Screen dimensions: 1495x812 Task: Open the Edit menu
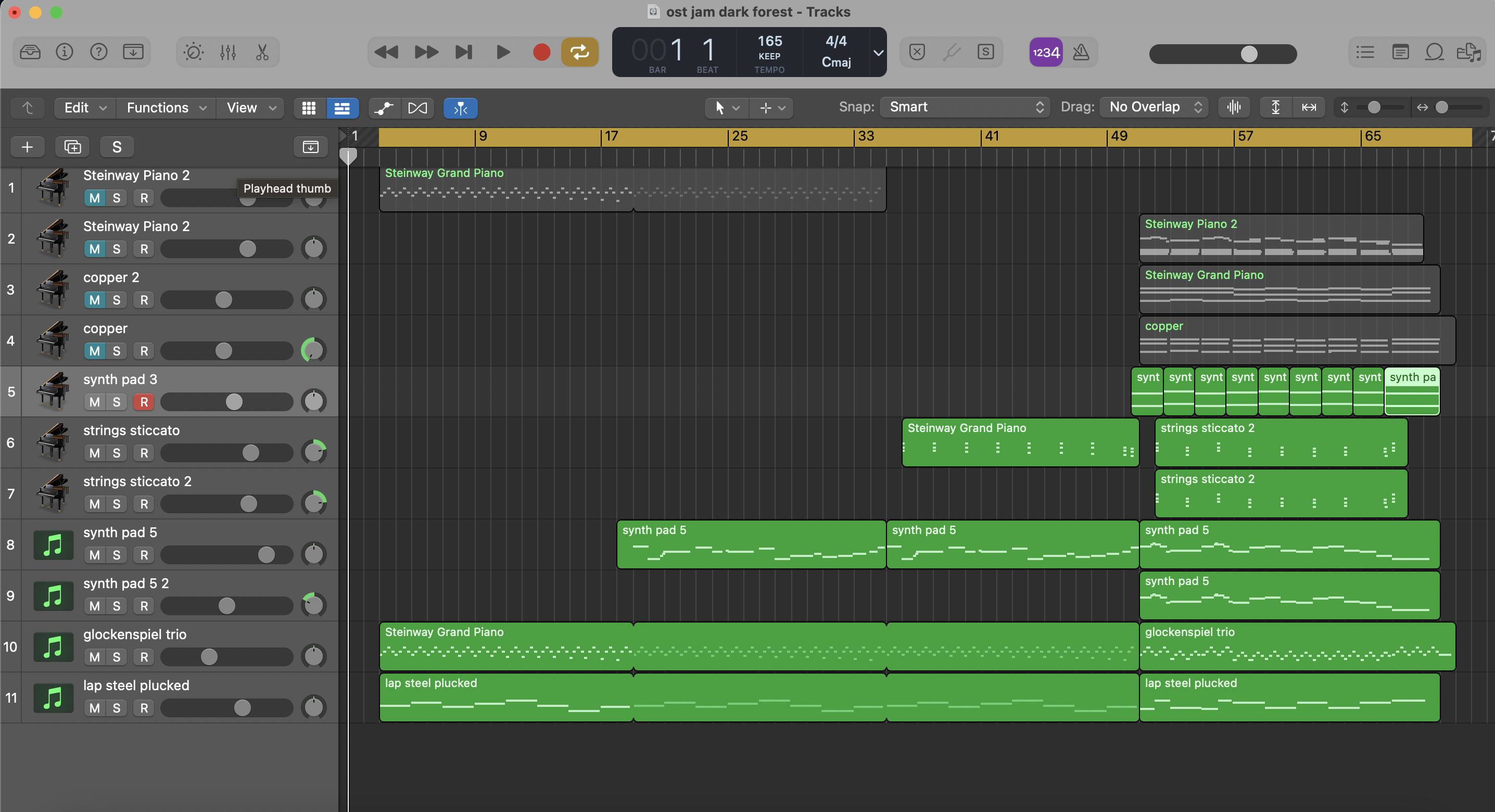[85, 108]
